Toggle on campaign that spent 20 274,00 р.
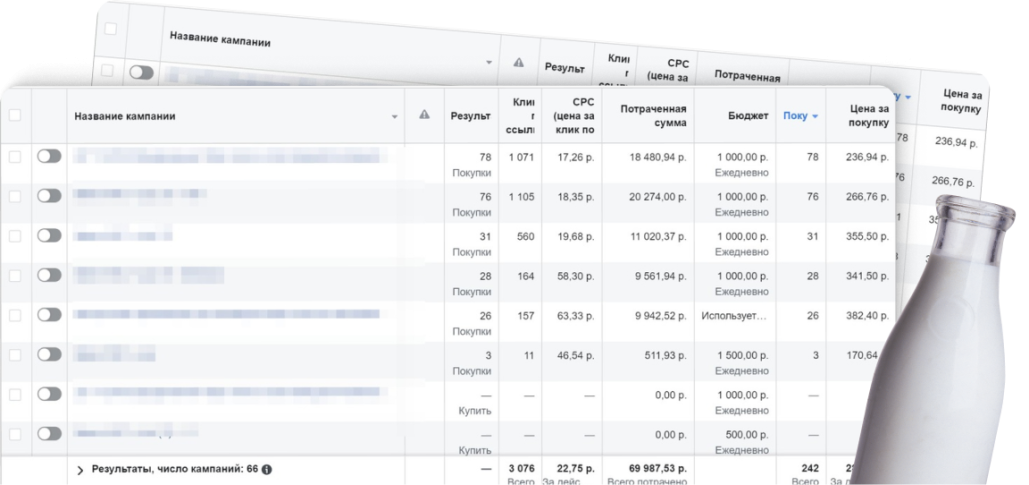Viewport: 1029px width, 485px height. pos(49,196)
